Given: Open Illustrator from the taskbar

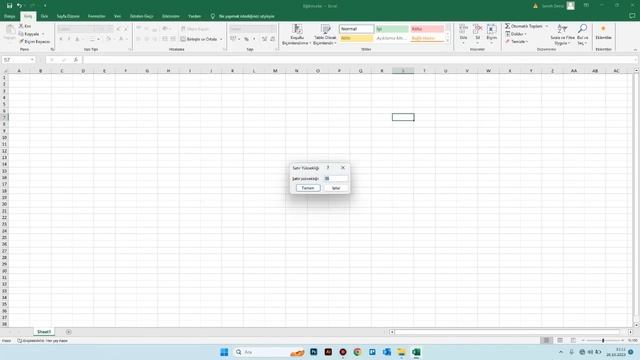Looking at the screenshot, I should tap(328, 352).
